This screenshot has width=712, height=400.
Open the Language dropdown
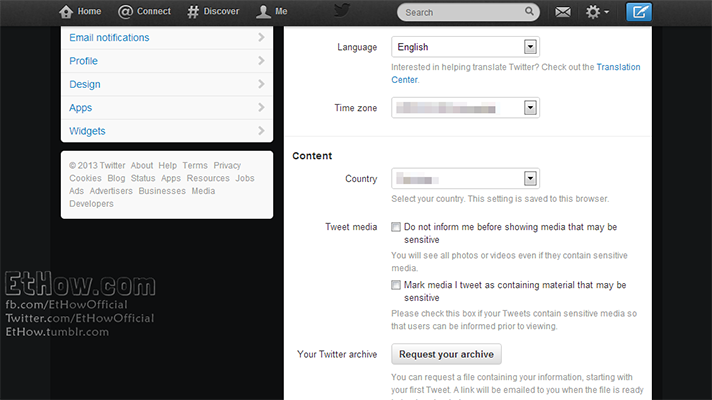pos(465,47)
